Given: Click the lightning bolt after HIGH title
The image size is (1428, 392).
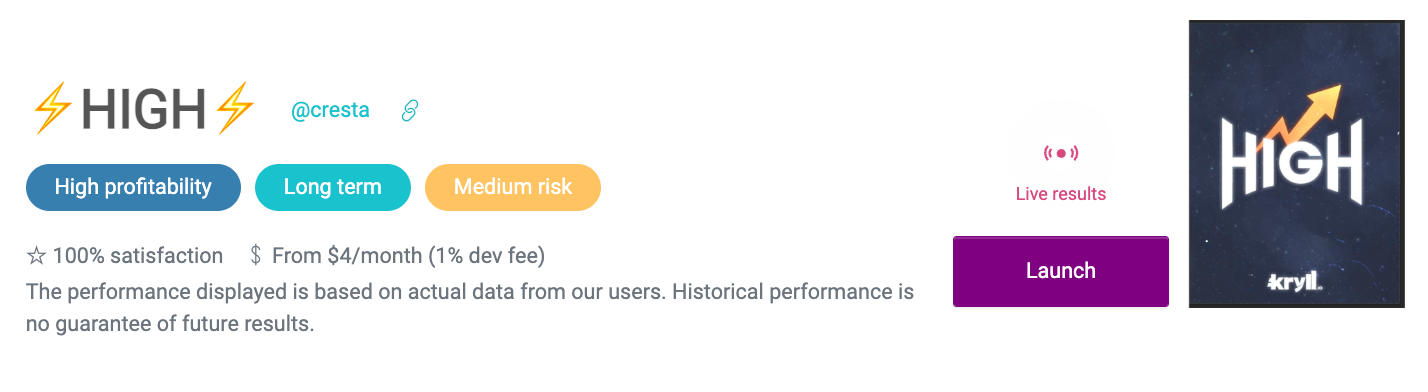Looking at the screenshot, I should [235, 108].
